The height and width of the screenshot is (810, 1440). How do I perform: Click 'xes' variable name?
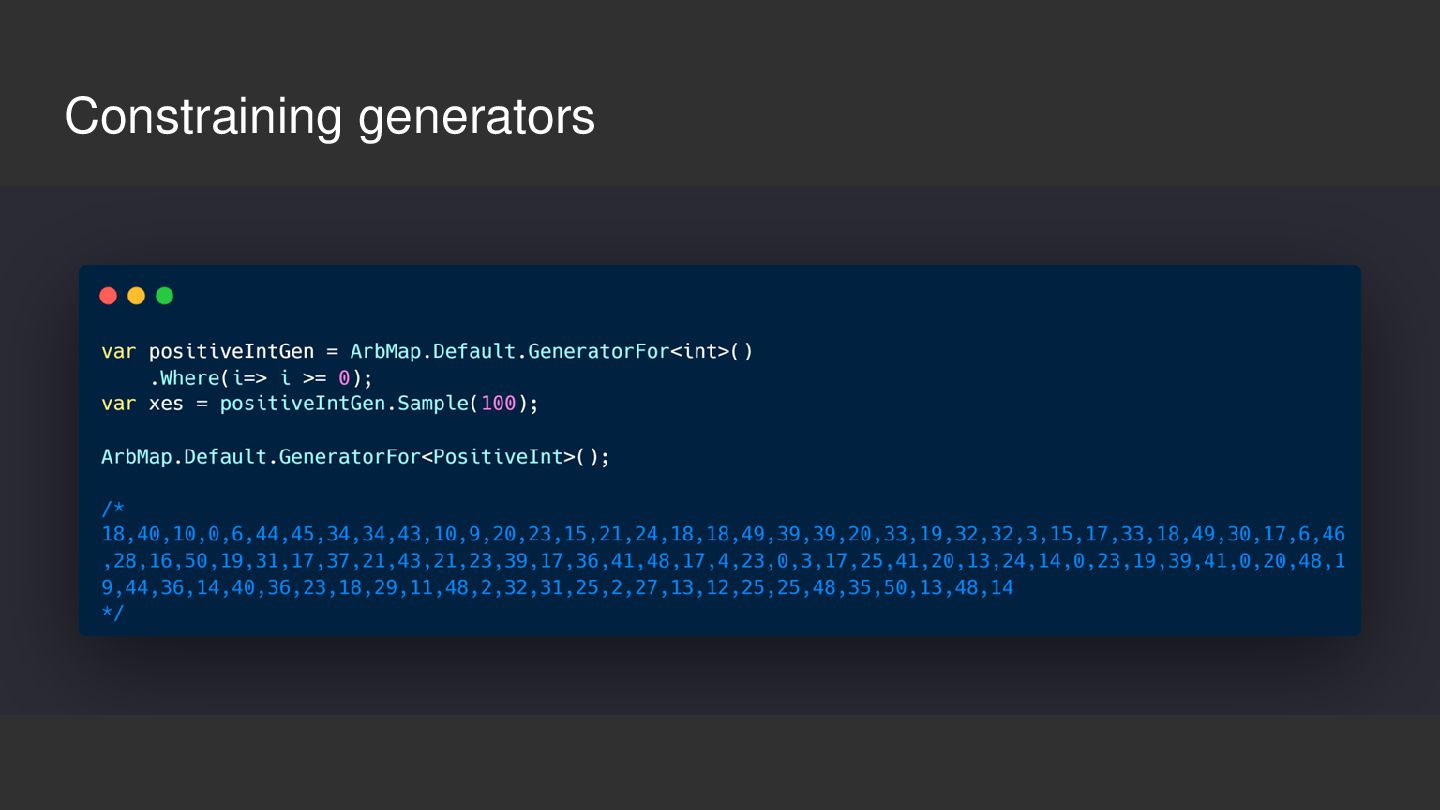[166, 404]
